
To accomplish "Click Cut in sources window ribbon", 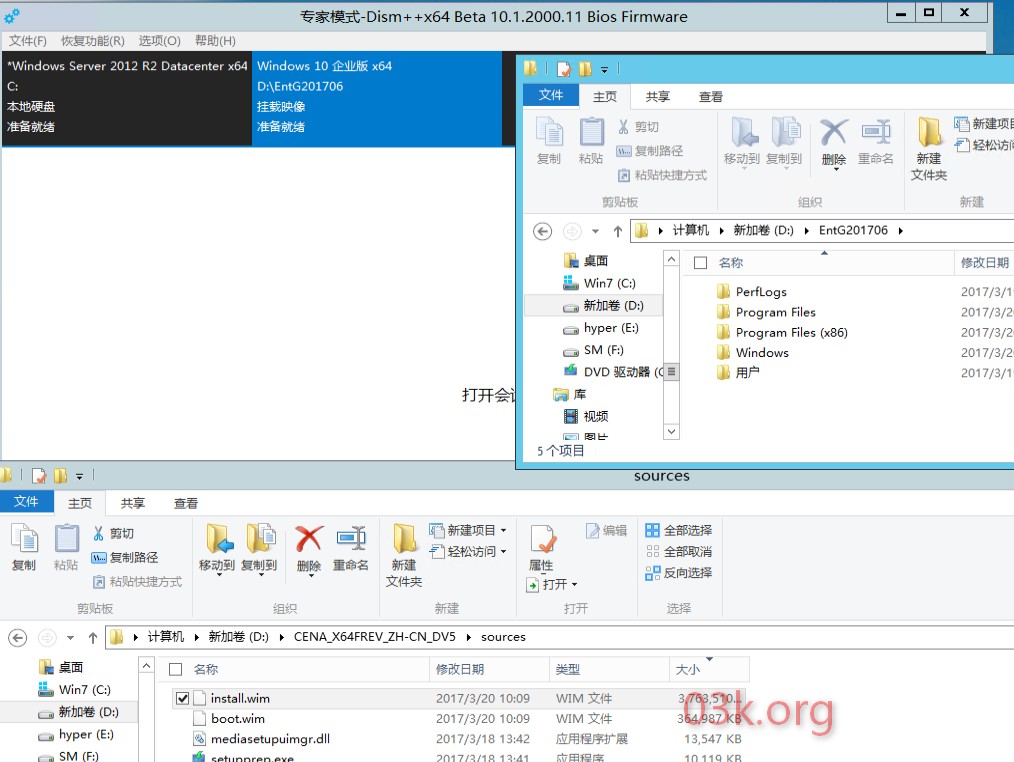I will [113, 533].
